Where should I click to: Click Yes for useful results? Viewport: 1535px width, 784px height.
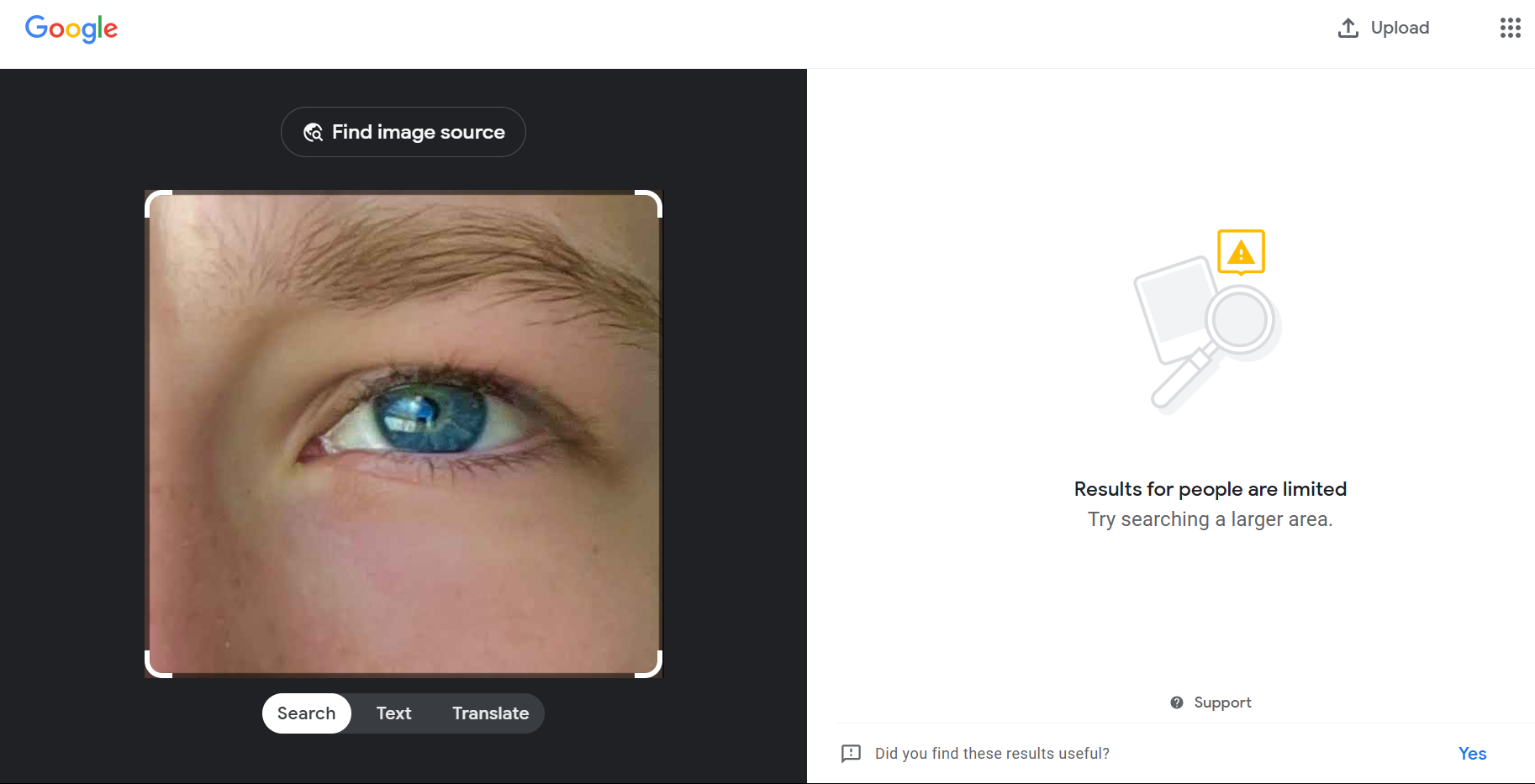tap(1472, 754)
